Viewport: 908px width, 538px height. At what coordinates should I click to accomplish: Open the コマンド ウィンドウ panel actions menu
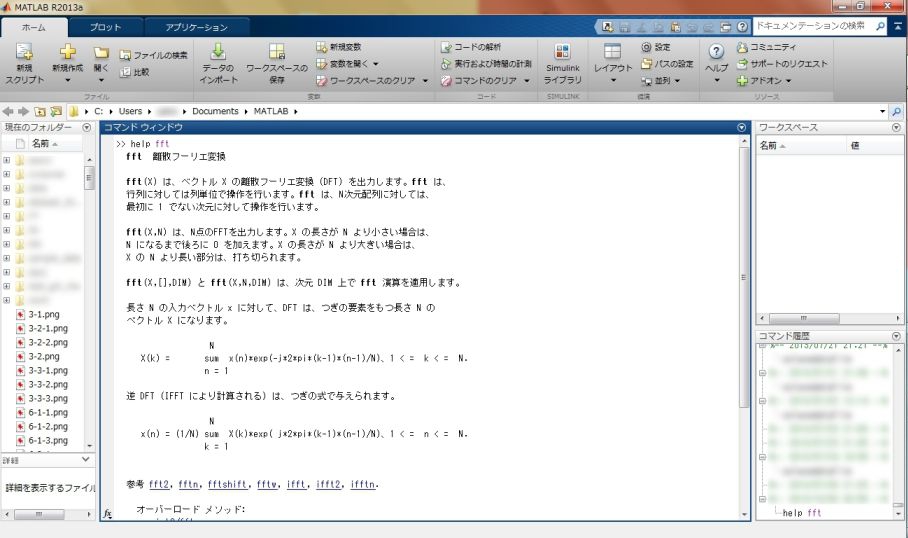pos(741,127)
